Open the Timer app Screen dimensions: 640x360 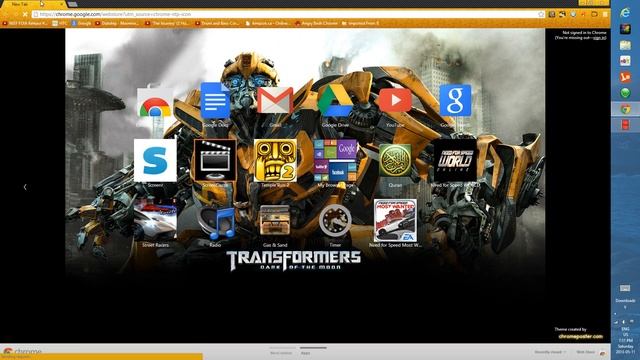[x=335, y=221]
